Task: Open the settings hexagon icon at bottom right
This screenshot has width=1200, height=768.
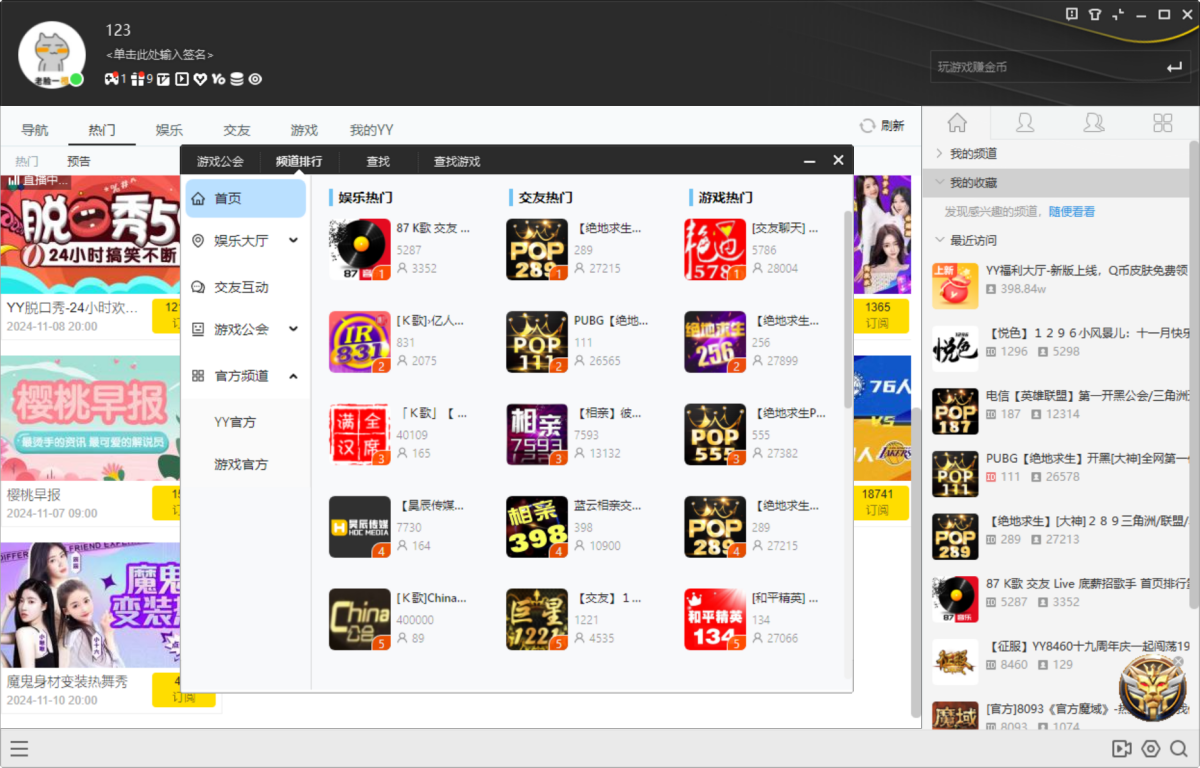Action: 1150,749
